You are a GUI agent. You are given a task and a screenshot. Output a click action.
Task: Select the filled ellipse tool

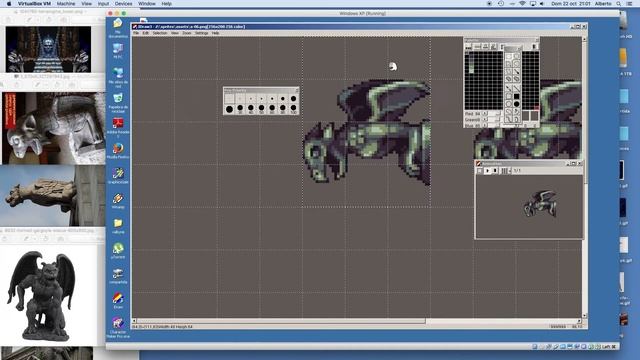click(x=517, y=104)
